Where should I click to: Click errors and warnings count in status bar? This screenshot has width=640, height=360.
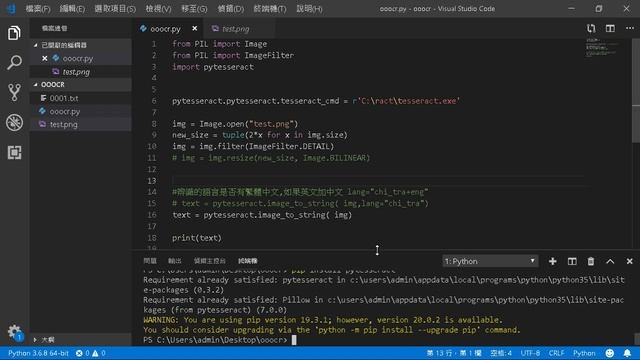pos(91,353)
